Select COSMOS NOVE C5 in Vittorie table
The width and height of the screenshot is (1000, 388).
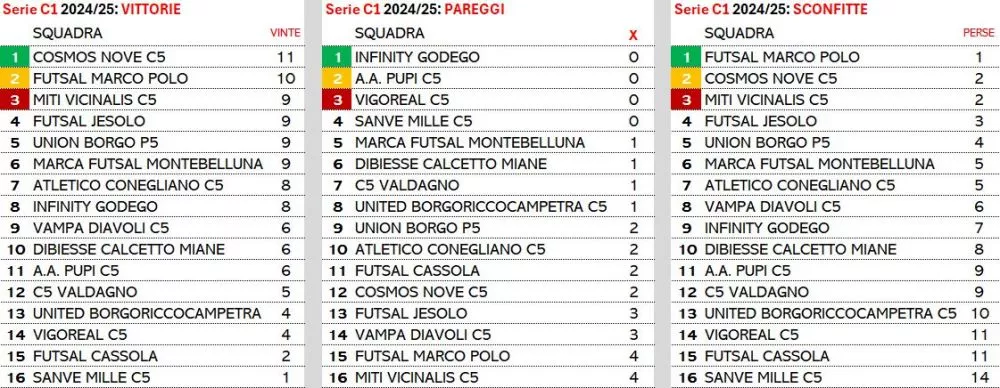click(99, 57)
